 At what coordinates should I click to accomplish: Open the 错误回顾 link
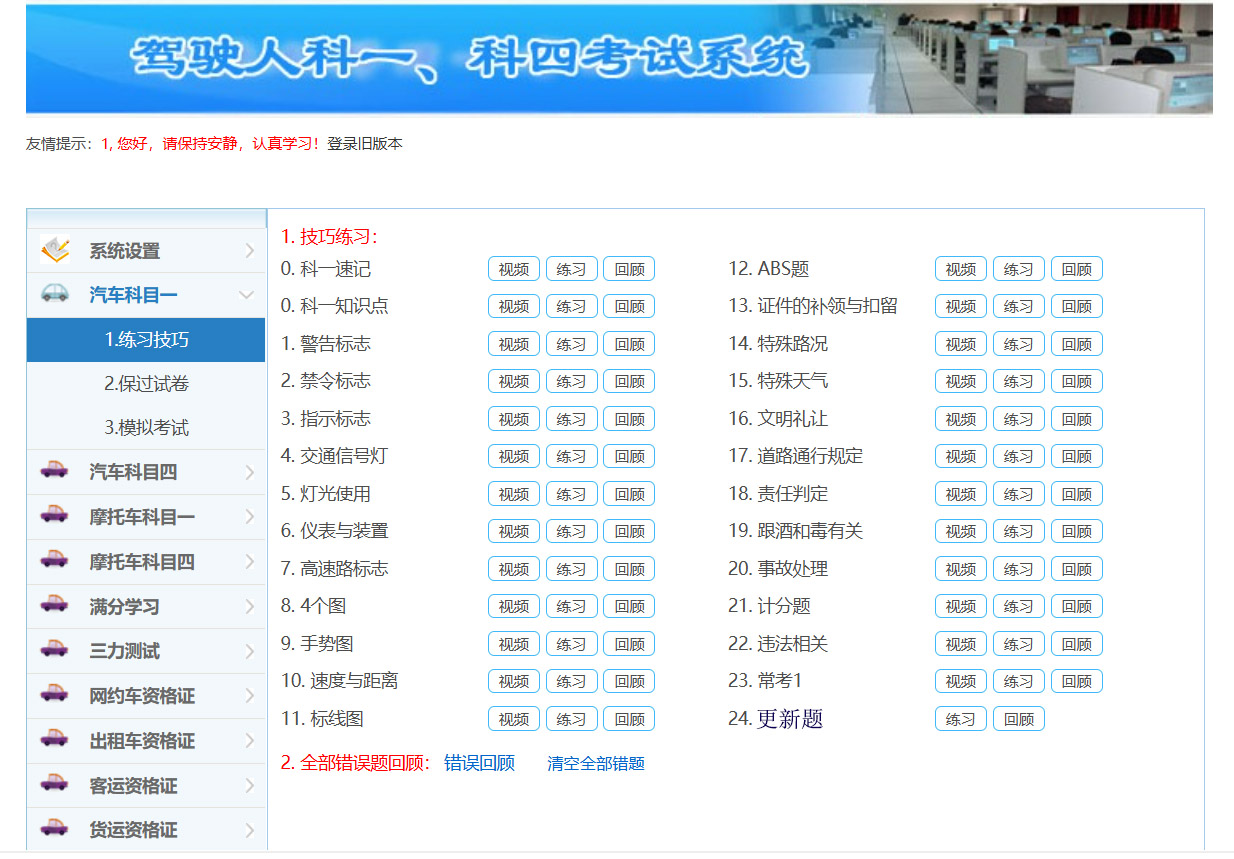(479, 764)
